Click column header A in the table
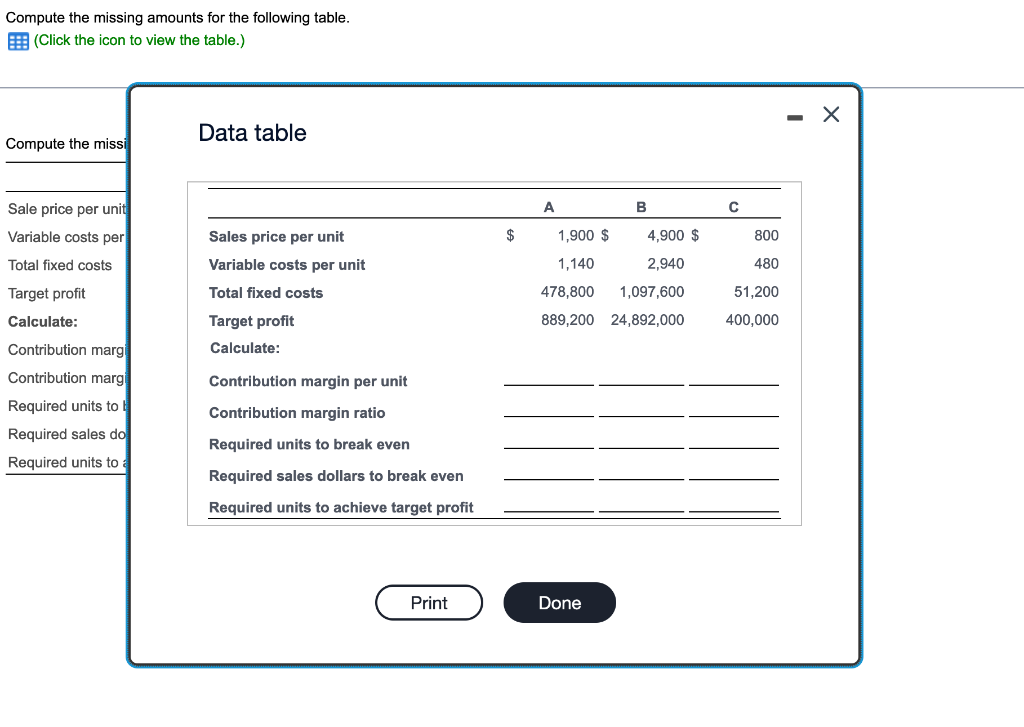 [x=548, y=206]
